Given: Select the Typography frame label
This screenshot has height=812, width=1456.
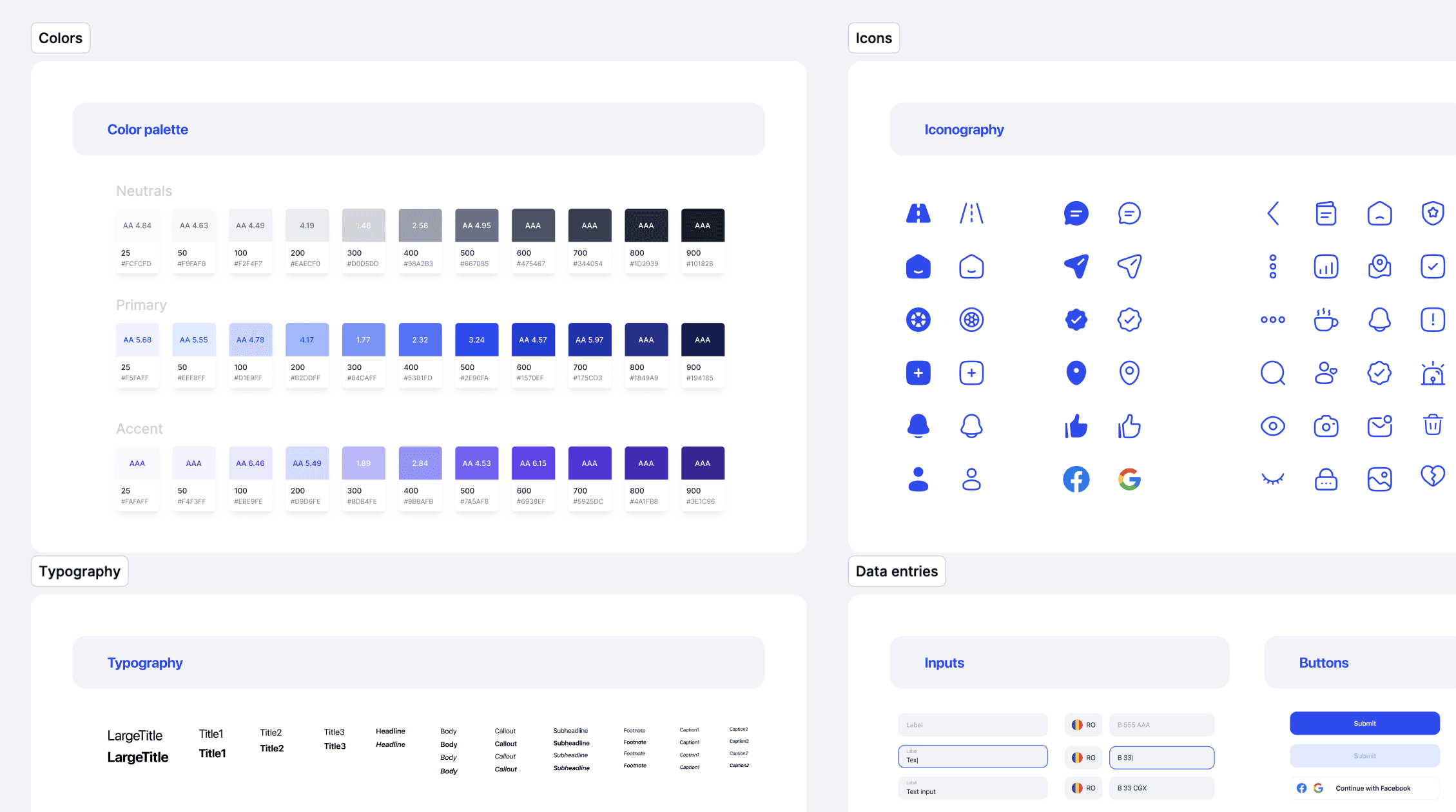Looking at the screenshot, I should click(79, 571).
